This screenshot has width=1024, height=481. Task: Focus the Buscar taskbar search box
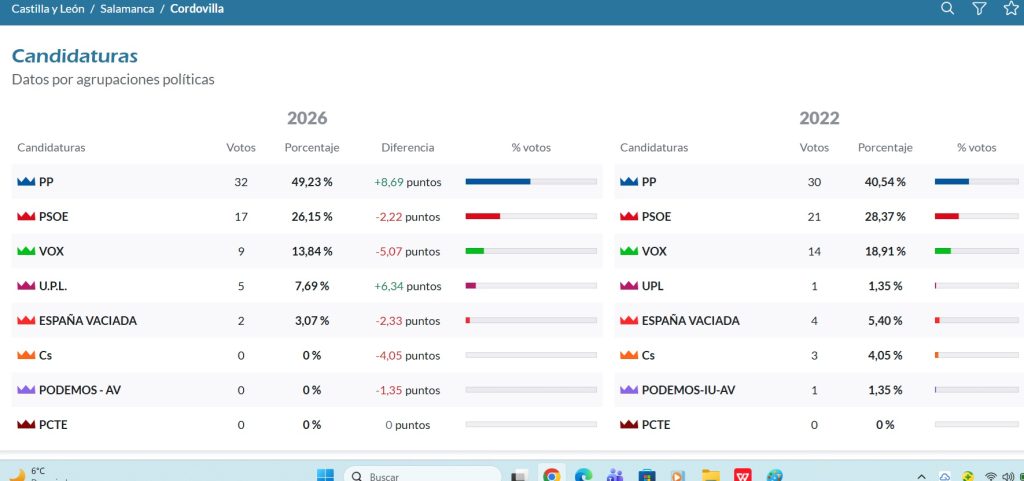(423, 476)
